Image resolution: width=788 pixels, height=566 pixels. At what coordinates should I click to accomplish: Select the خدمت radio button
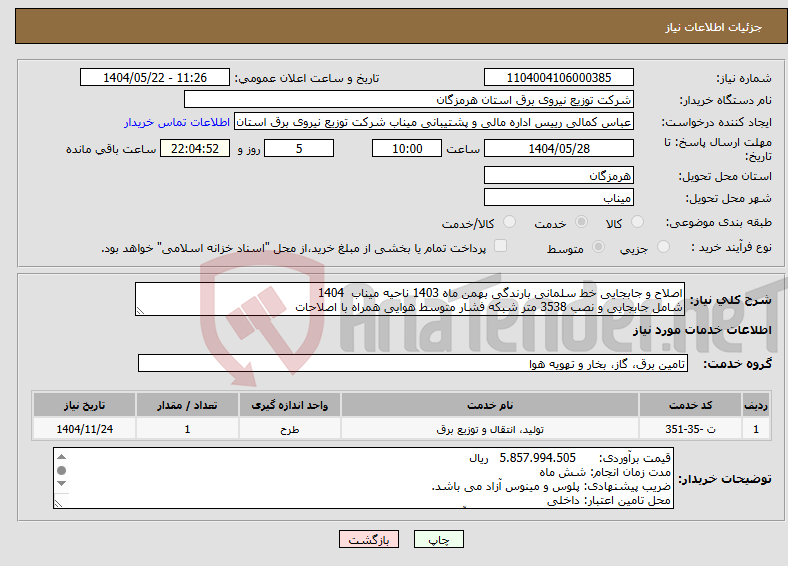tap(581, 222)
